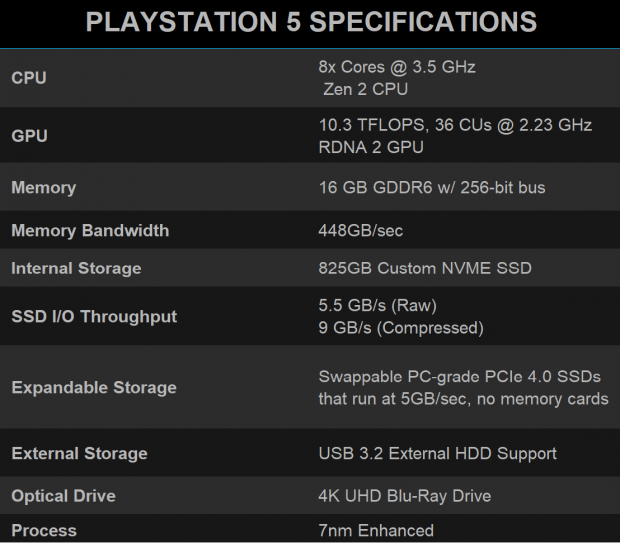Select the Memory Bandwidth label
The width and height of the screenshot is (620, 543).
tap(90, 230)
